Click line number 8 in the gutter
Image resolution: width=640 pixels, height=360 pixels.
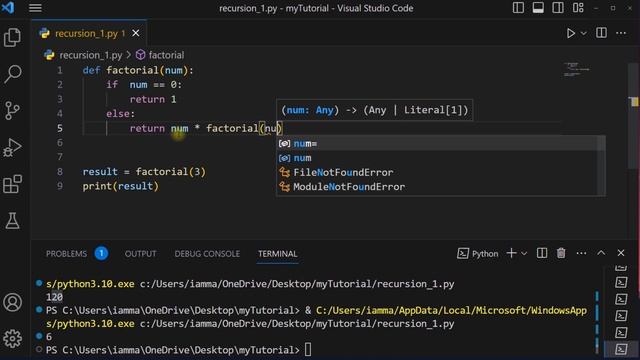(60, 171)
